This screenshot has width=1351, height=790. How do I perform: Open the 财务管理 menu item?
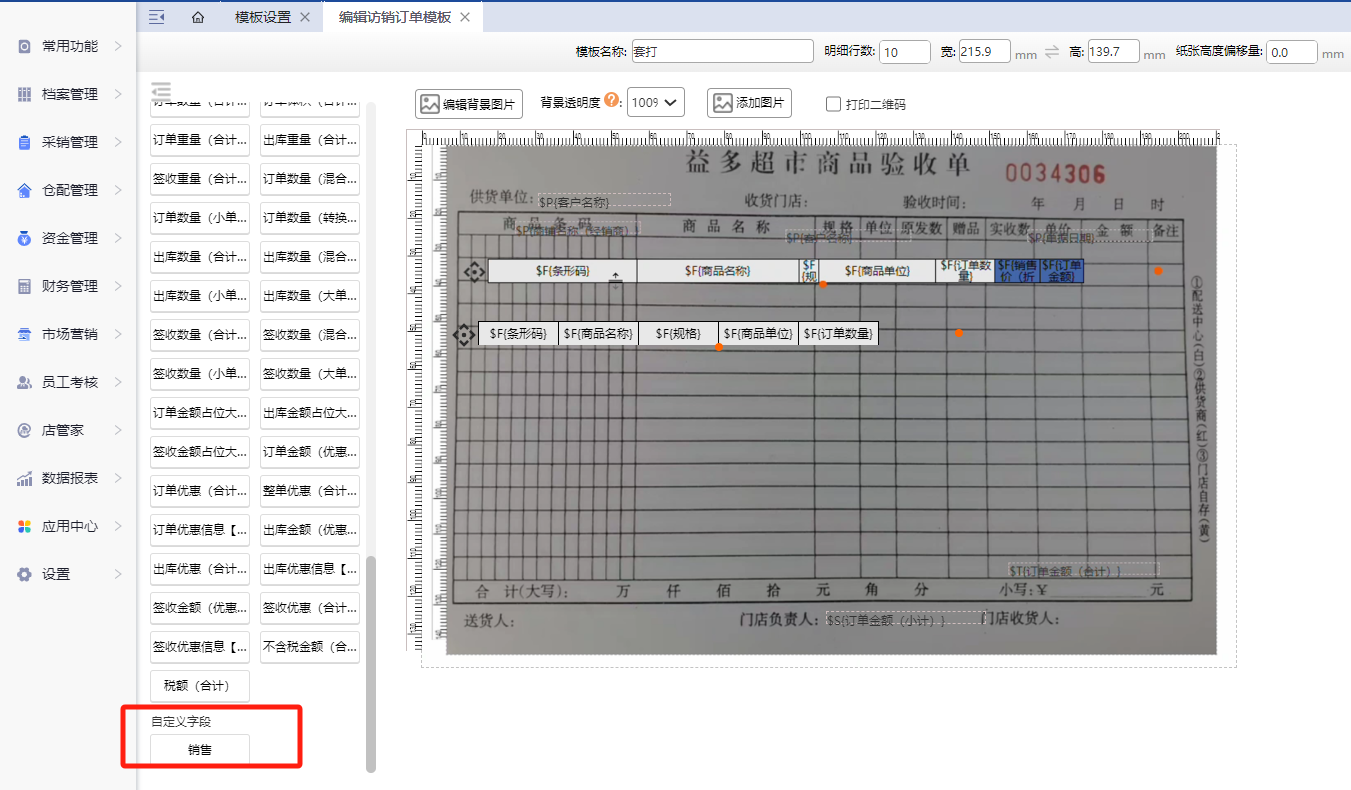(70, 286)
